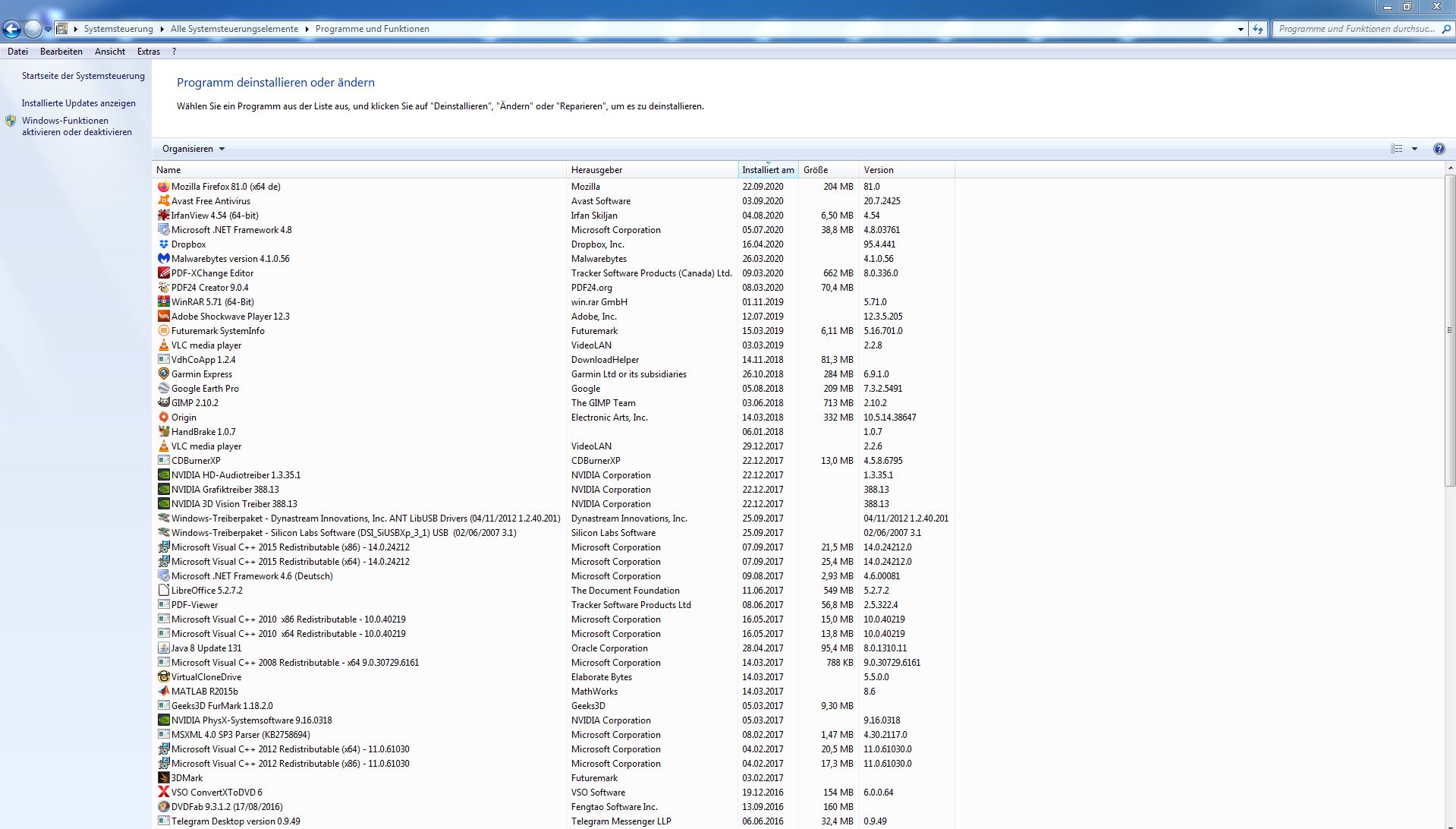This screenshot has width=1456, height=829.
Task: Click the Avast Free Antivirus icon
Action: coord(163,201)
